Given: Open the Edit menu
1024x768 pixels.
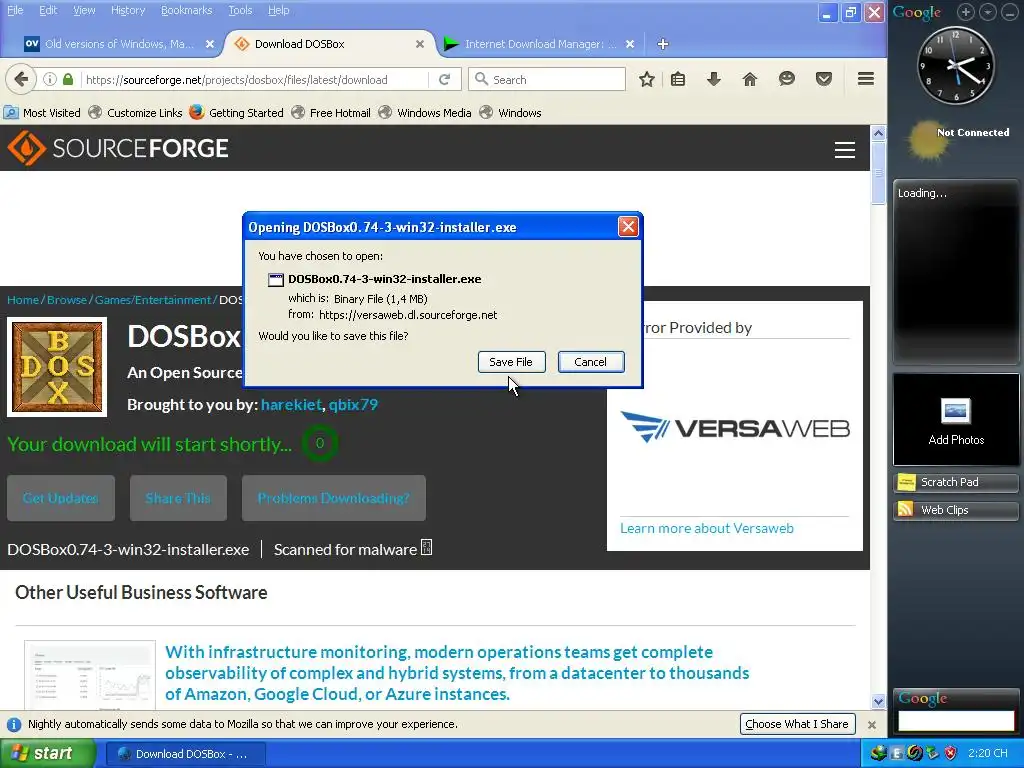Looking at the screenshot, I should pos(48,10).
